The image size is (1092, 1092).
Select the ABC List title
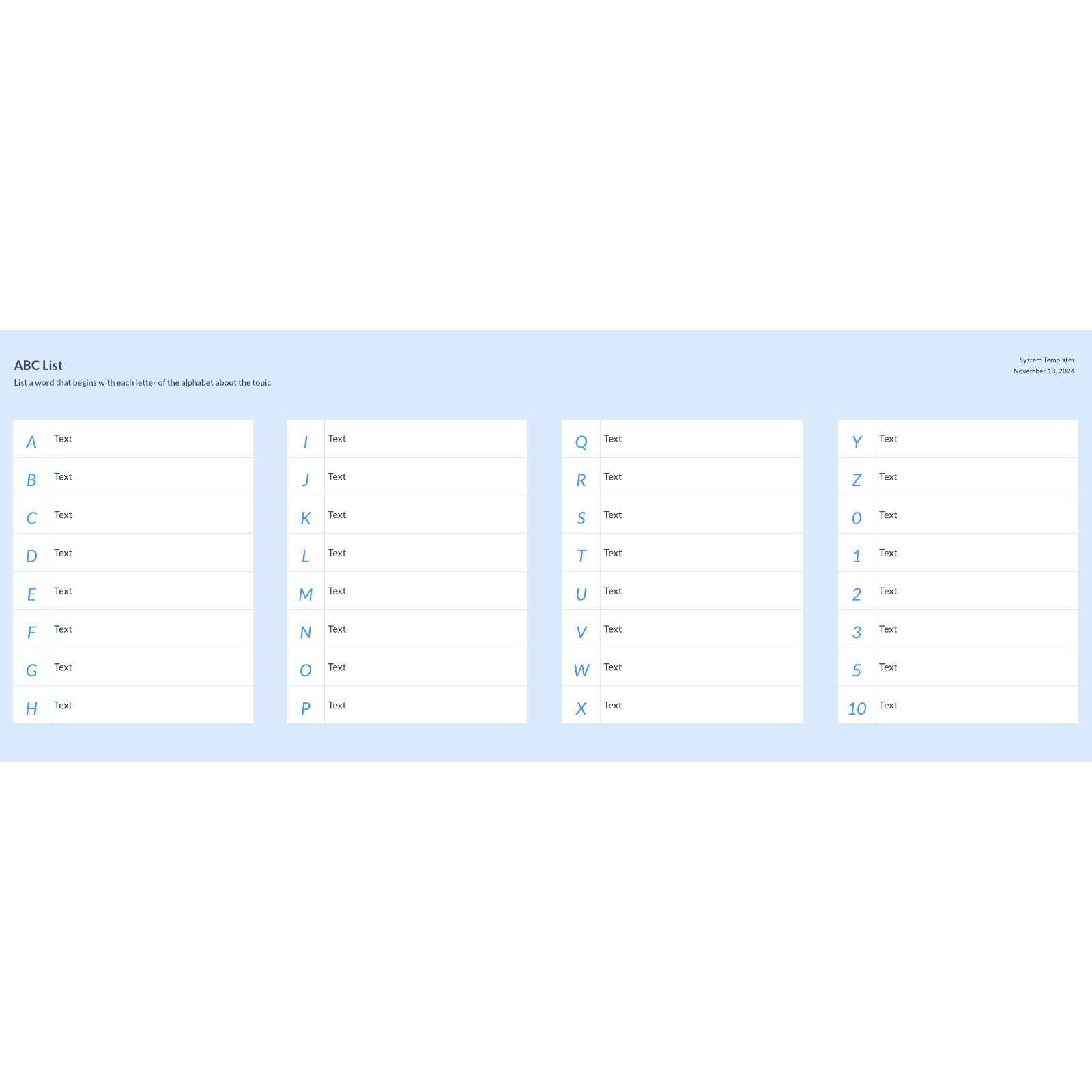click(38, 365)
